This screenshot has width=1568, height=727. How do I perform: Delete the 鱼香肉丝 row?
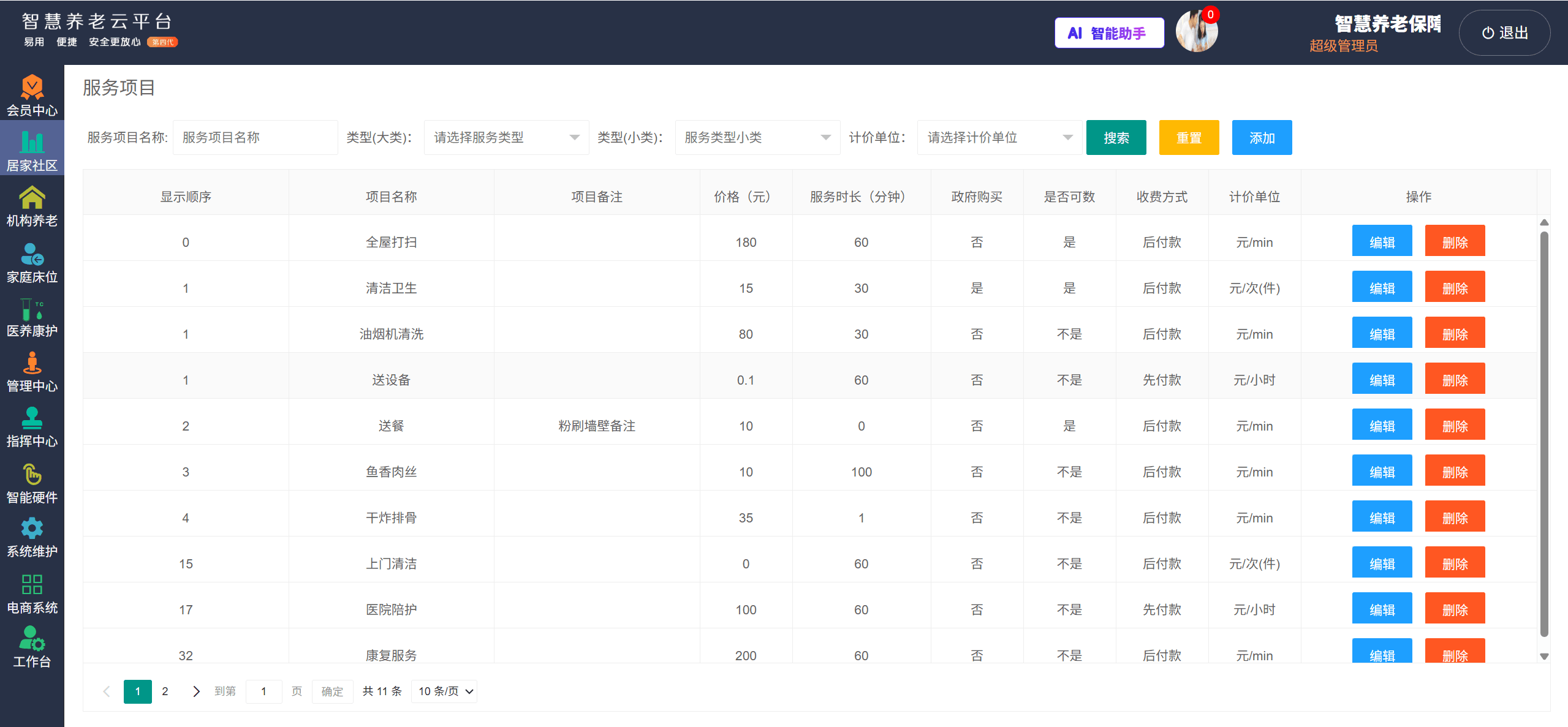pyautogui.click(x=1455, y=470)
